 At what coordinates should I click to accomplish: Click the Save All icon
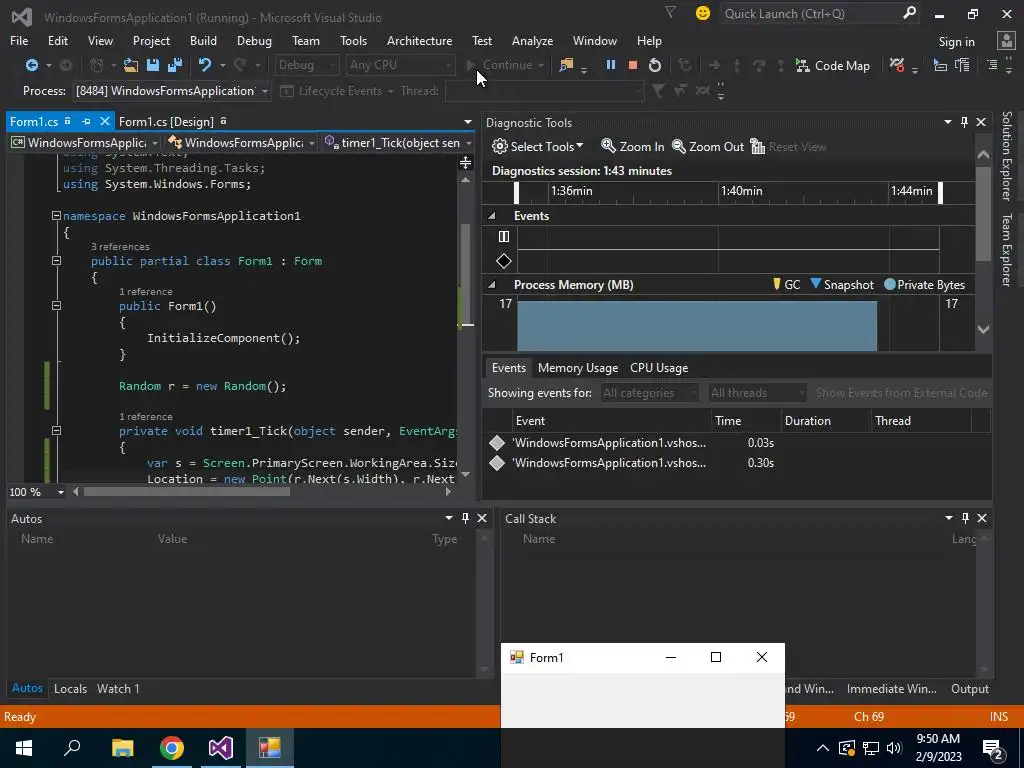click(175, 65)
